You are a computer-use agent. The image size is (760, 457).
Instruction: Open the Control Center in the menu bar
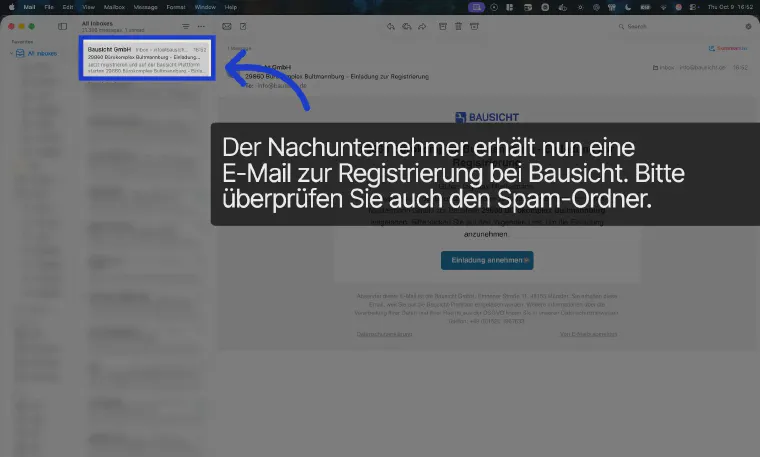click(694, 7)
